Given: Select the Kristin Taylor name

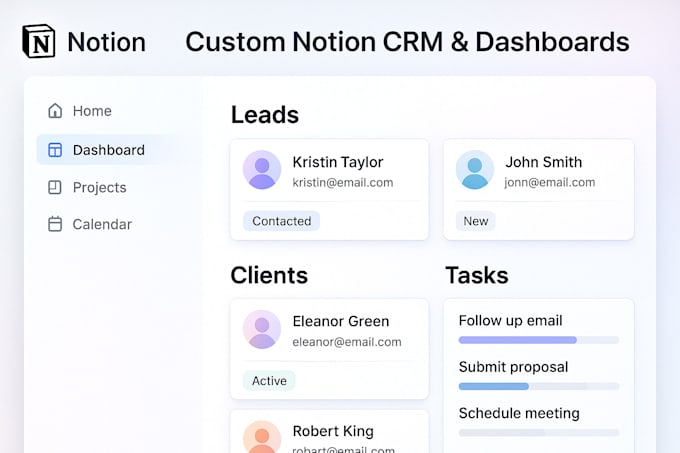Looking at the screenshot, I should point(338,162).
